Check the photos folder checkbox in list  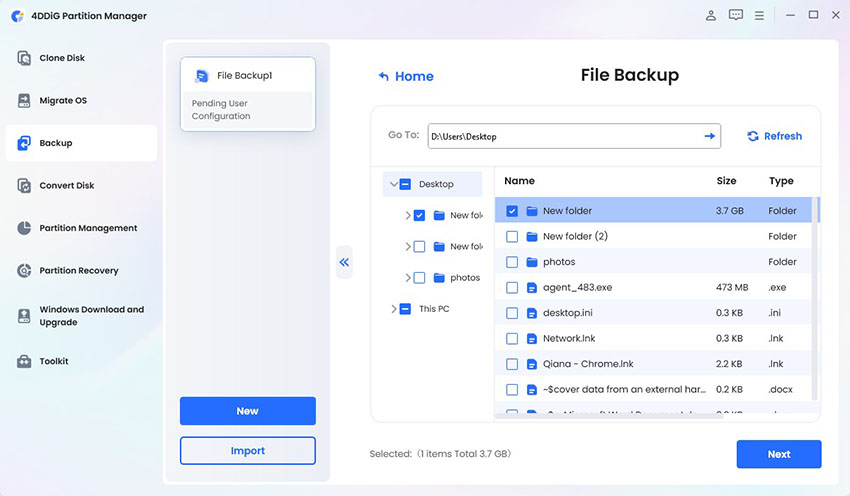(x=512, y=262)
